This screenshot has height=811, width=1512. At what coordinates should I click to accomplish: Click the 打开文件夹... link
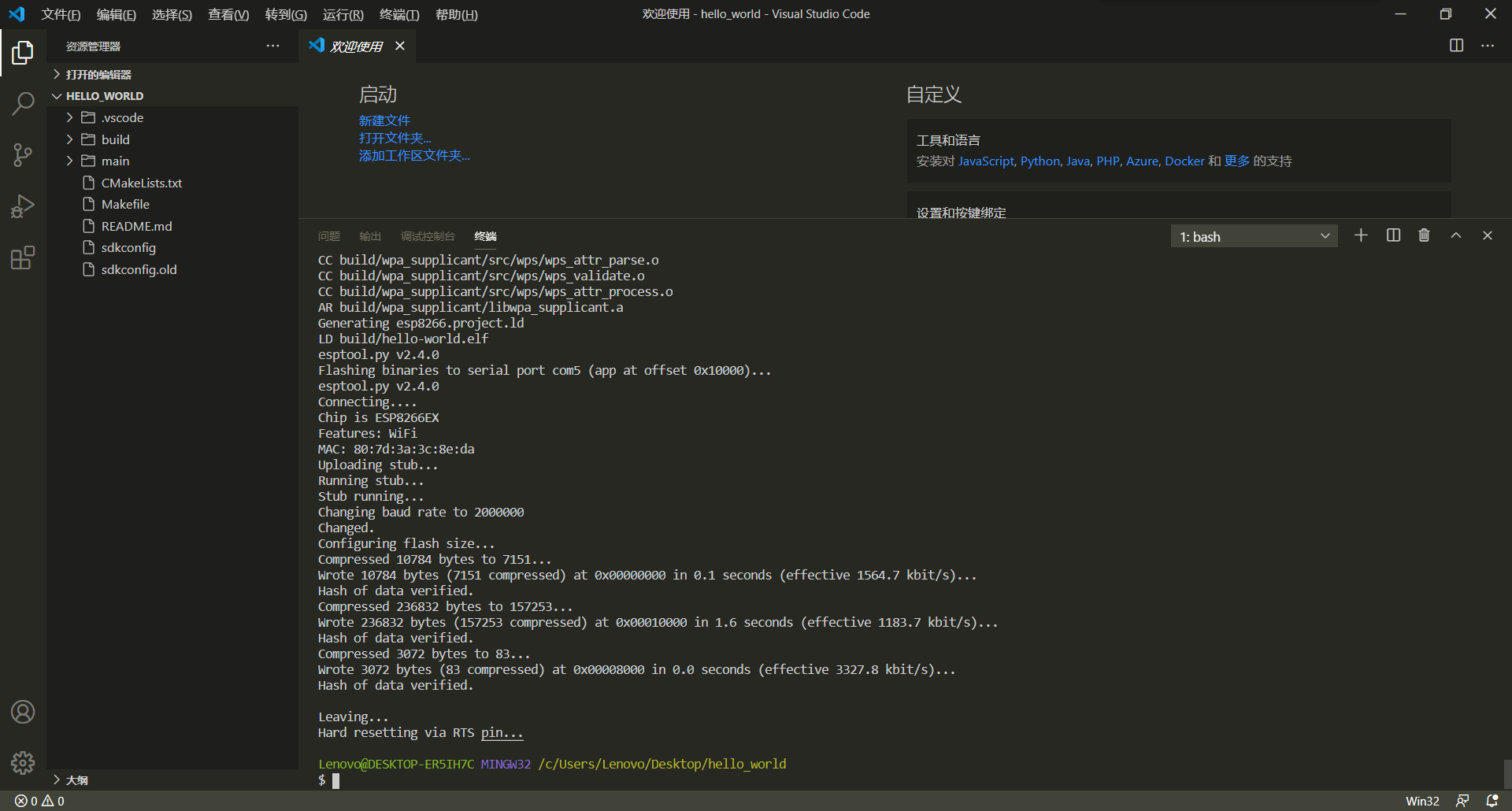tap(395, 138)
